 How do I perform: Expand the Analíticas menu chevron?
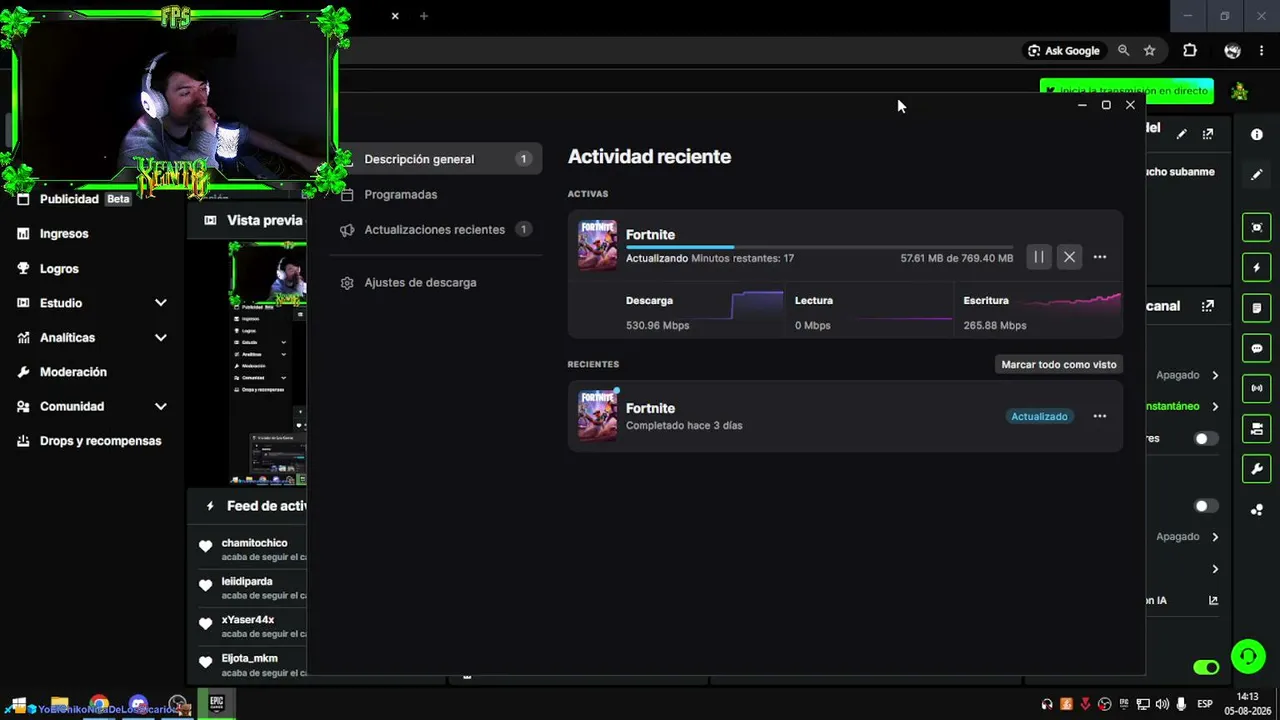[160, 338]
